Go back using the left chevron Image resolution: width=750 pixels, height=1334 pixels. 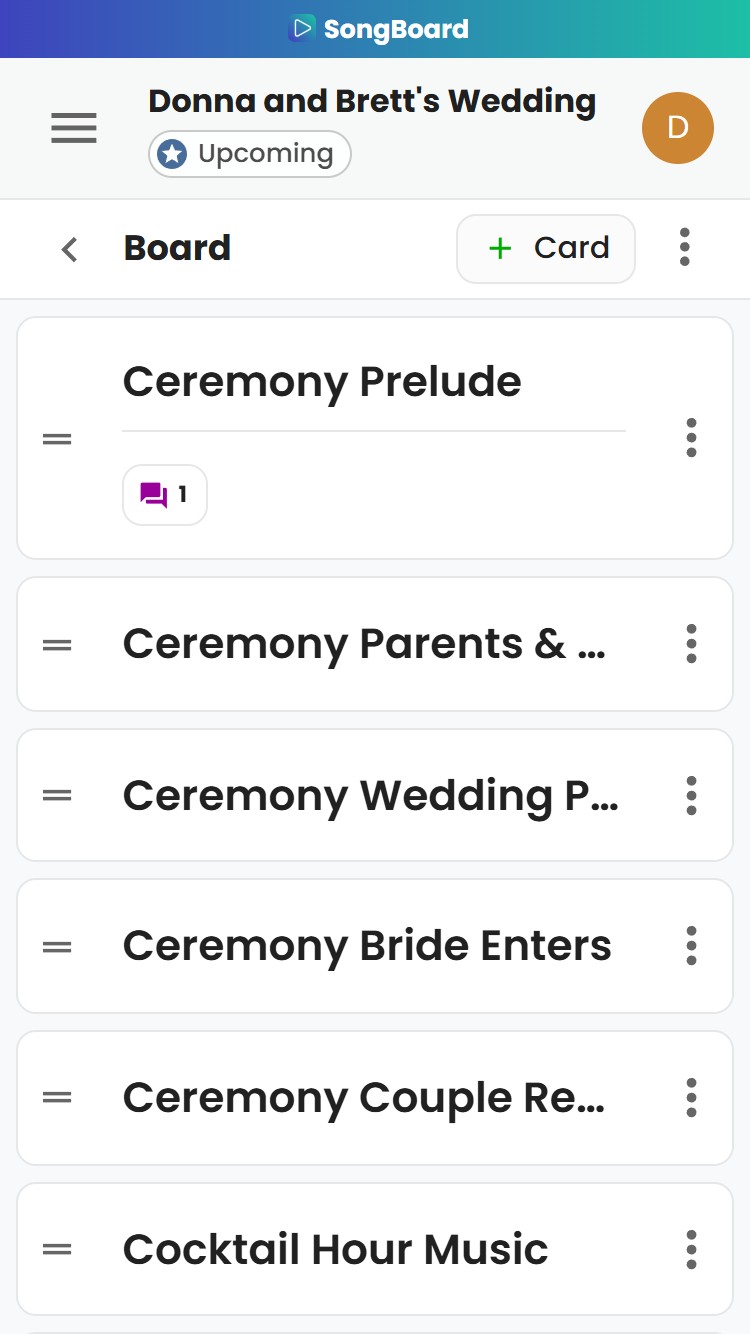[x=69, y=249]
